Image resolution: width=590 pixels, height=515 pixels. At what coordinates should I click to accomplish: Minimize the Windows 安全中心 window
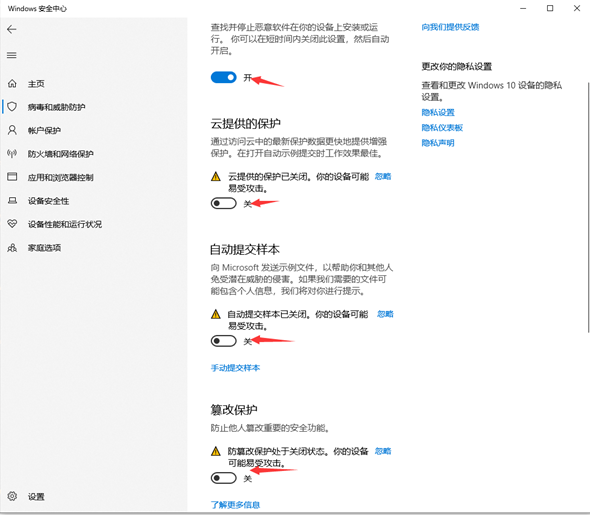tap(523, 8)
